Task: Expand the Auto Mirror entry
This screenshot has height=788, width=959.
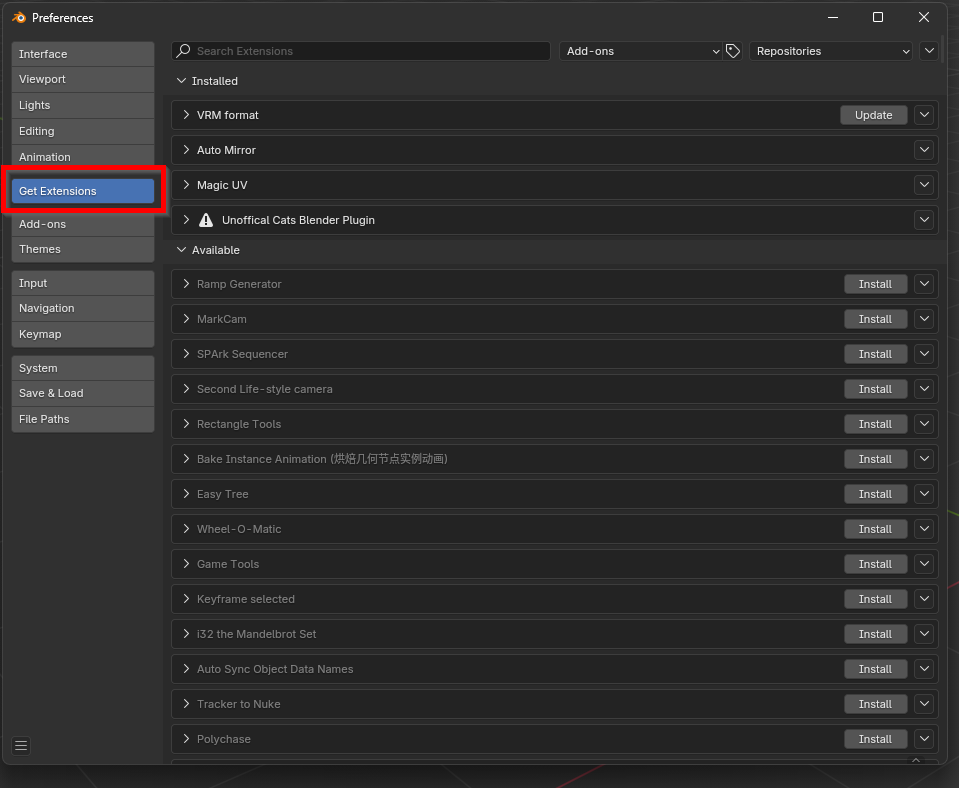Action: coord(186,150)
